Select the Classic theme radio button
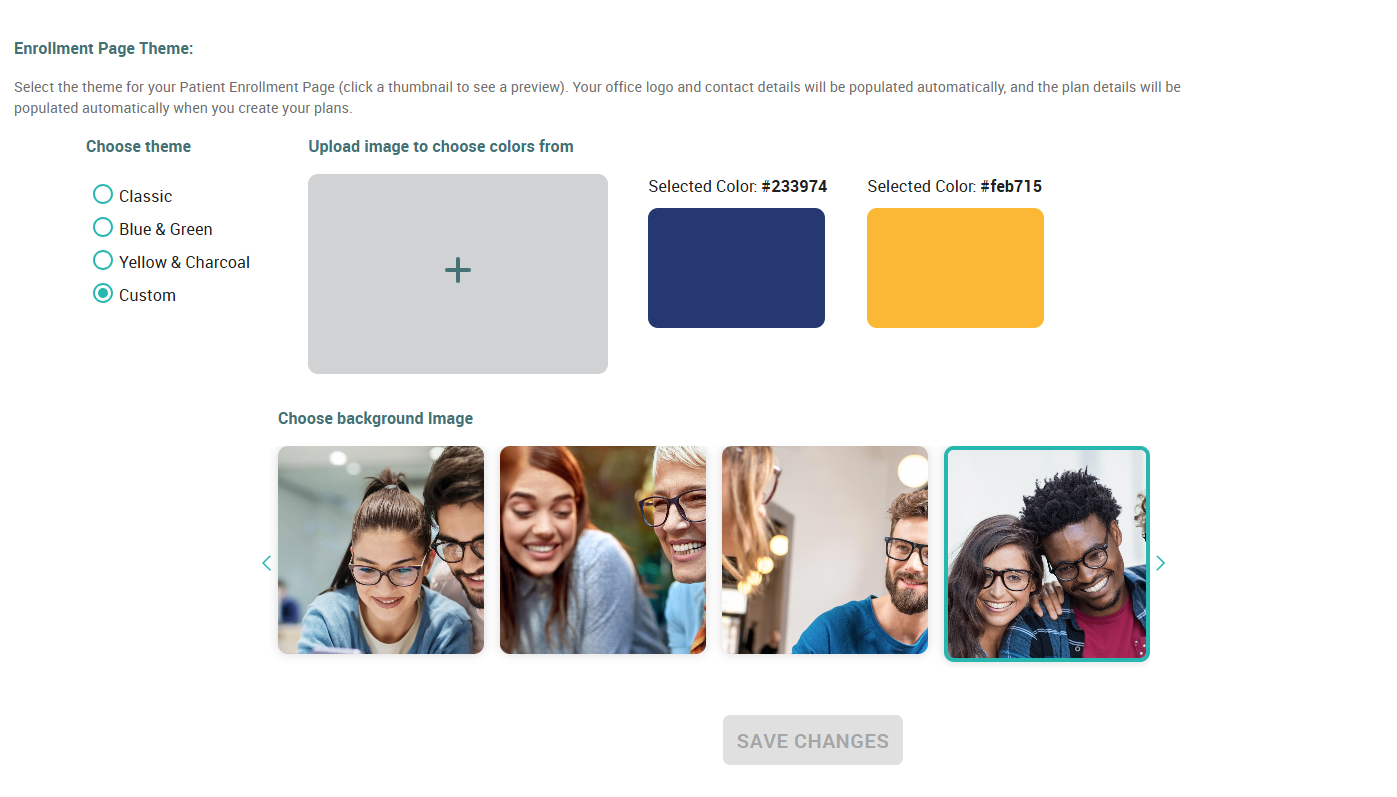The height and width of the screenshot is (797, 1397). pos(102,194)
